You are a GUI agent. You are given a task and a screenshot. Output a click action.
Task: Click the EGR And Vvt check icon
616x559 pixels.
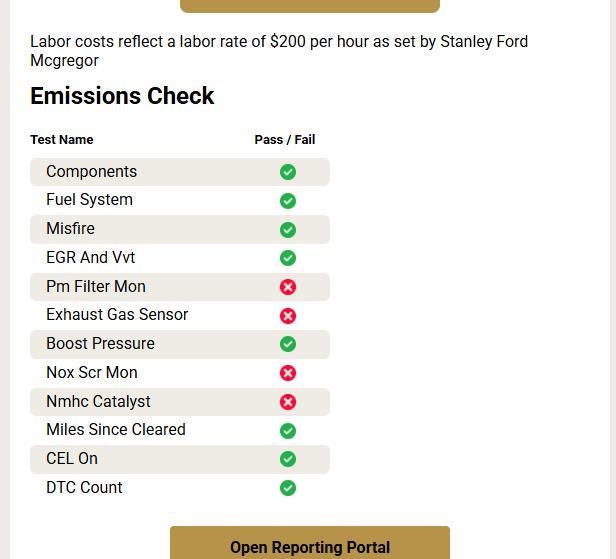(x=288, y=258)
